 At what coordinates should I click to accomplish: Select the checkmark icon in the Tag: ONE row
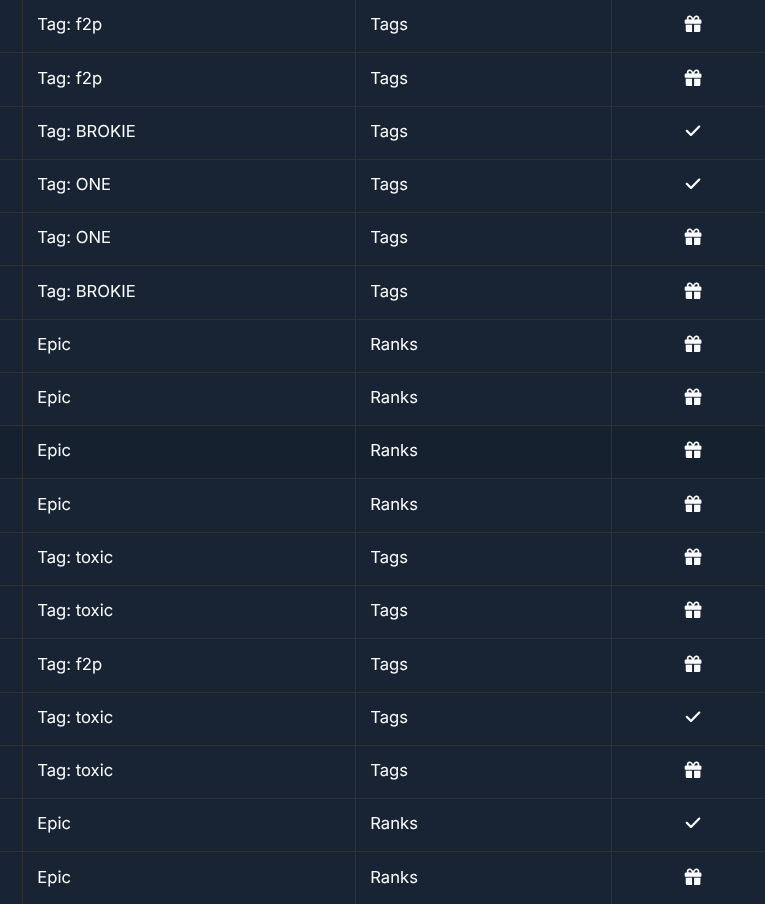tap(693, 184)
